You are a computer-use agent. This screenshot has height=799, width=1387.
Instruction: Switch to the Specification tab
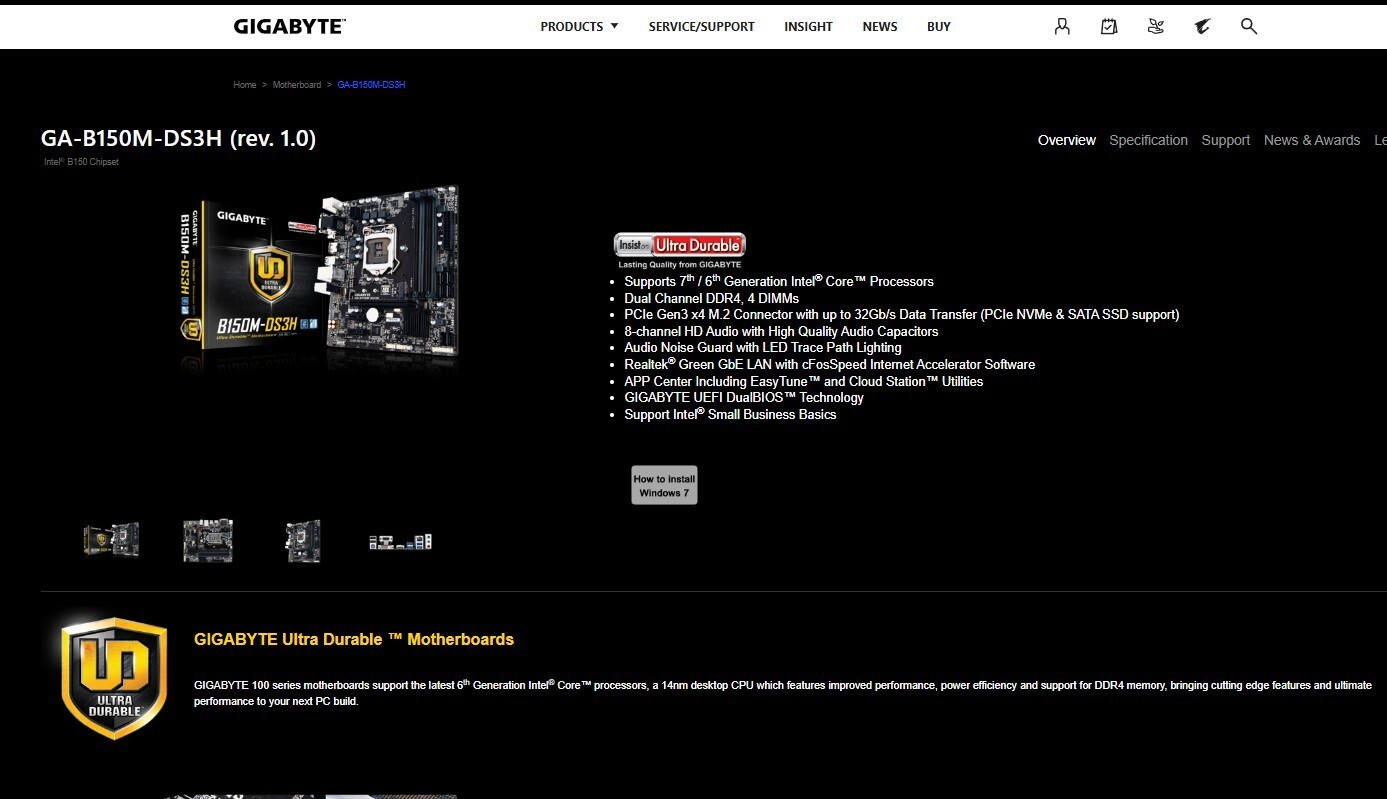[1148, 140]
